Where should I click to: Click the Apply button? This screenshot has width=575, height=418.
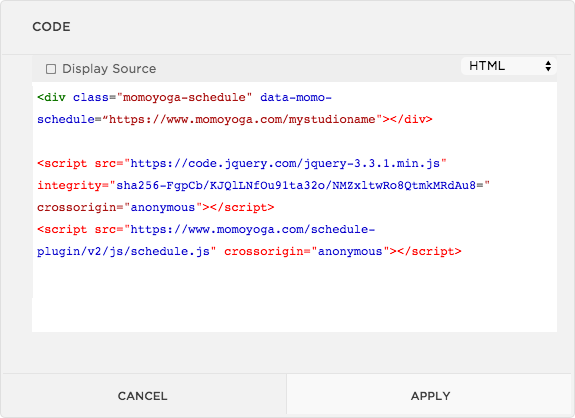pos(430,396)
